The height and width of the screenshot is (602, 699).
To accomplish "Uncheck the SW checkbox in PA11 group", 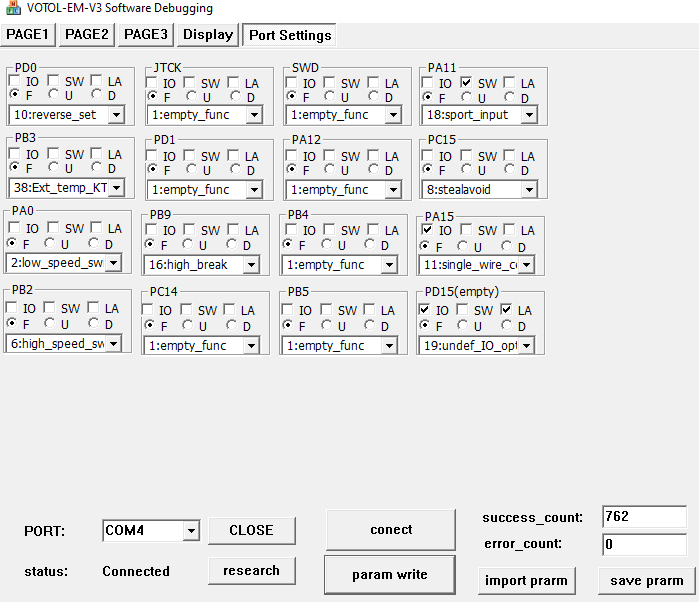I will [466, 83].
